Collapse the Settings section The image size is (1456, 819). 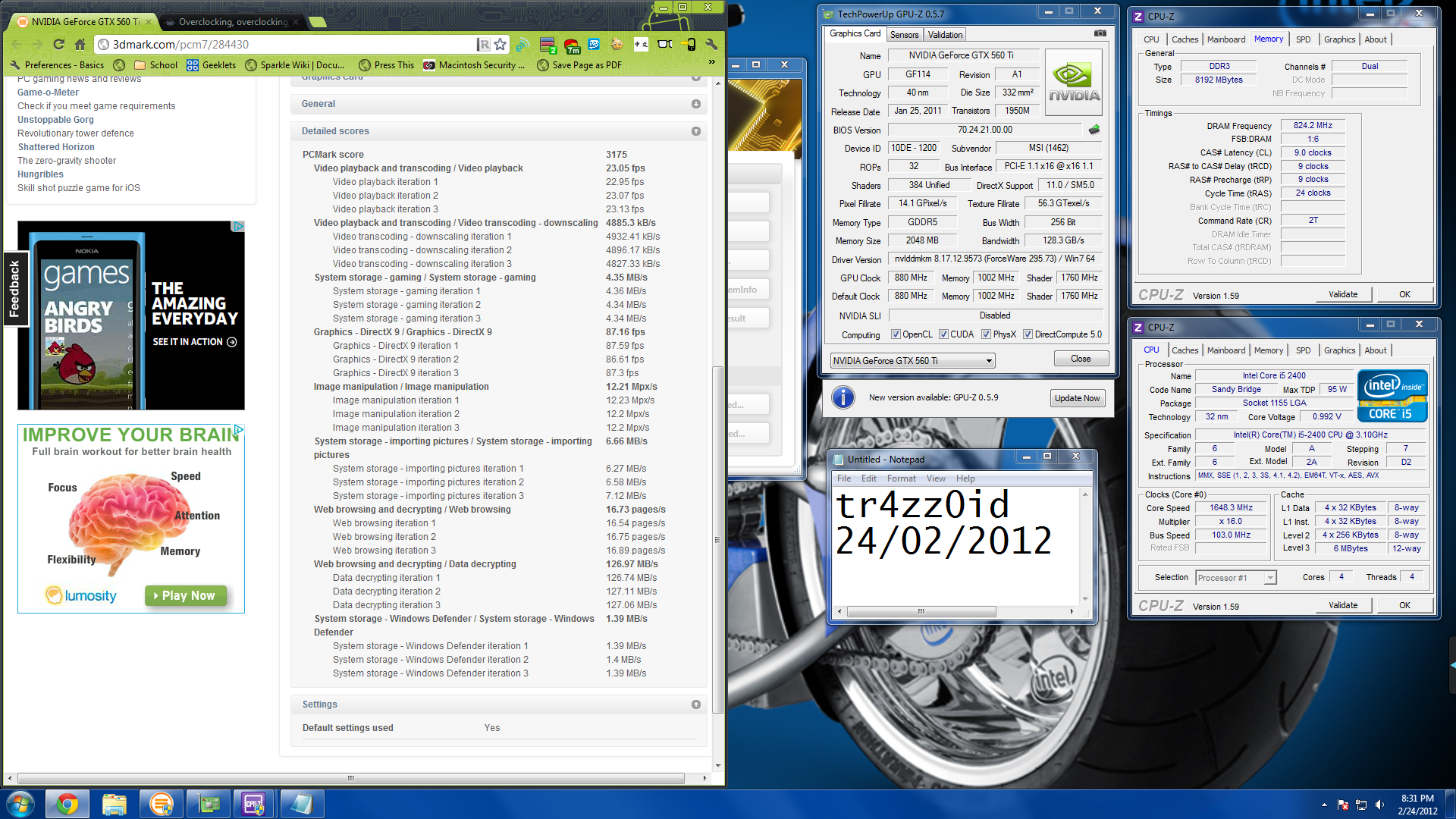point(696,704)
